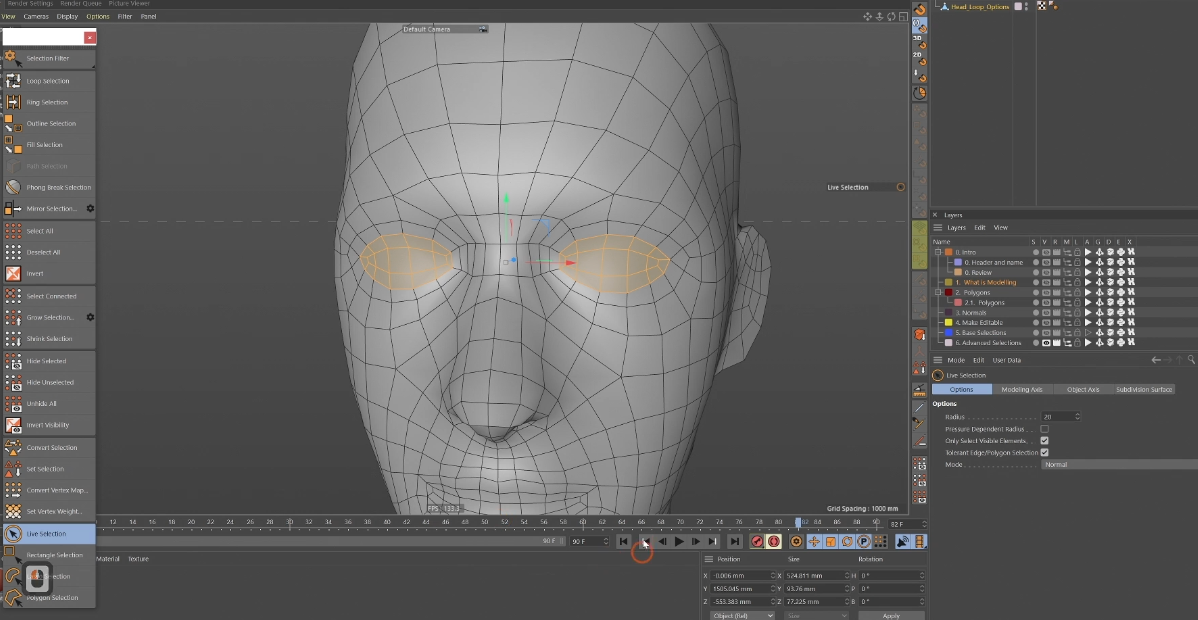Open the Default Camera dropdown in viewport

[445, 29]
